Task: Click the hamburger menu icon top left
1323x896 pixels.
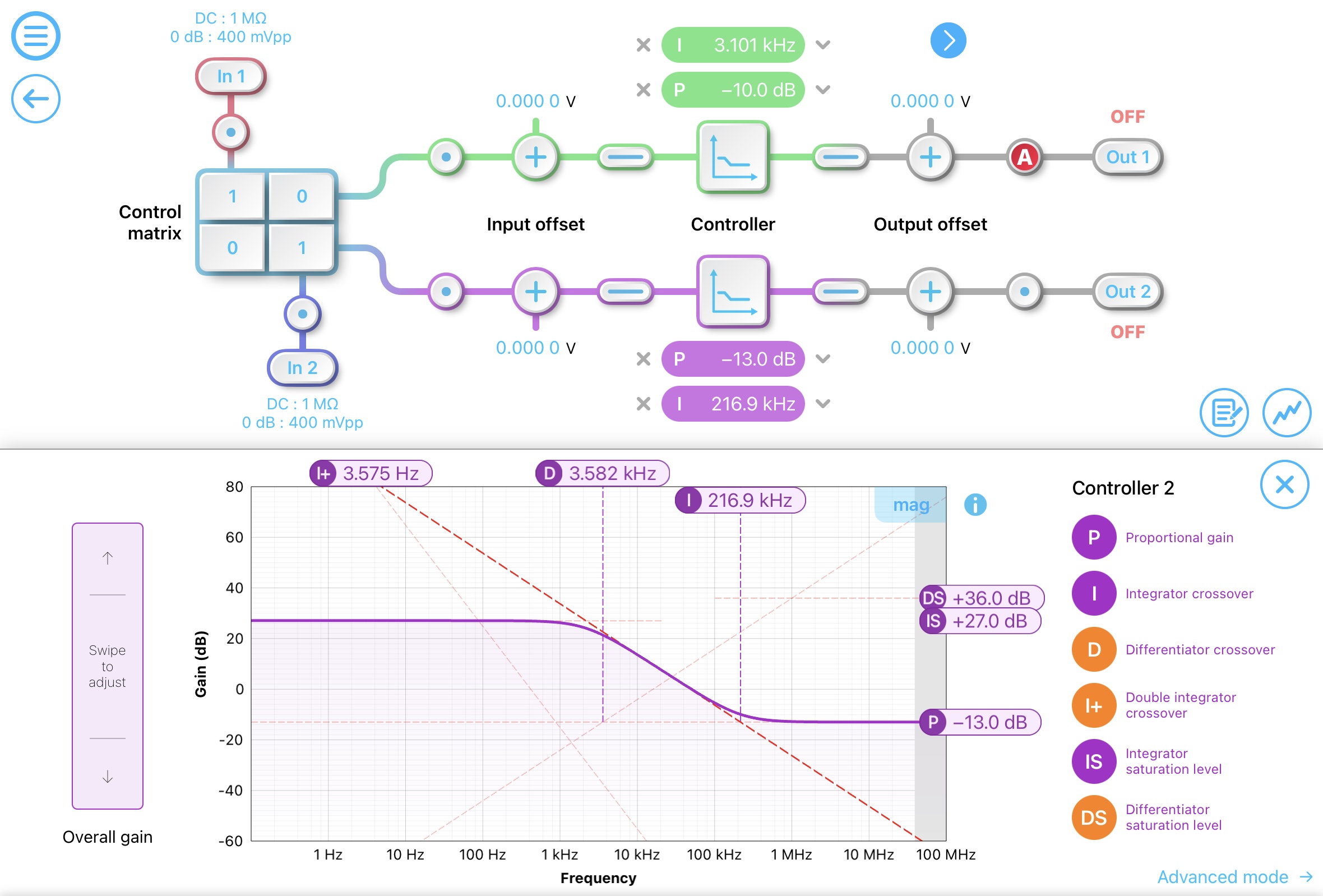Action: (36, 35)
